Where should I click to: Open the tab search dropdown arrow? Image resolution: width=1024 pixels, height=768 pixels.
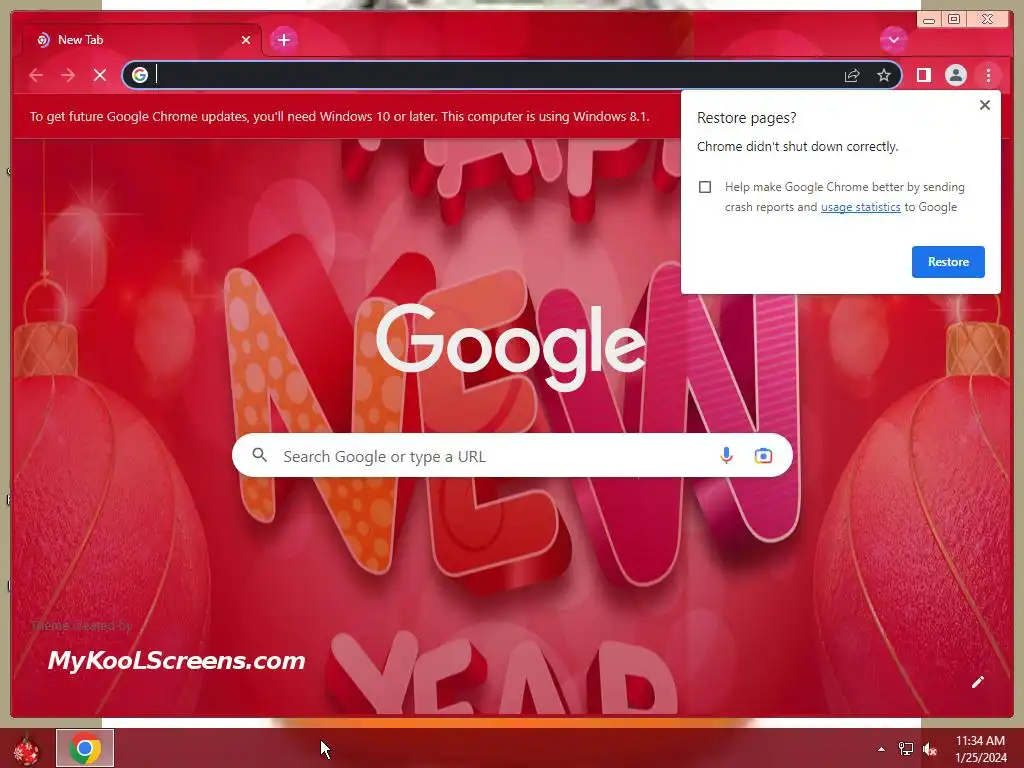tap(893, 40)
